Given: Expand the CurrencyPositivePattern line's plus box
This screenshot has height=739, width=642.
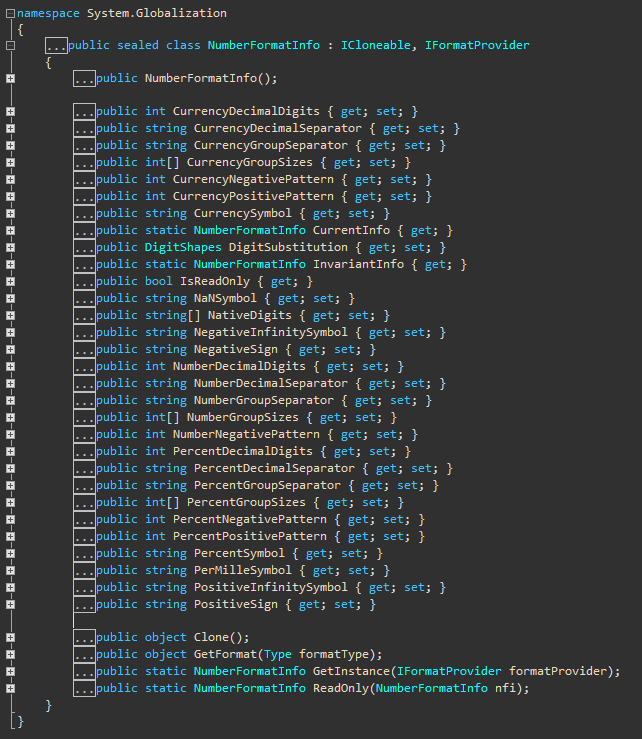Looking at the screenshot, I should pyautogui.click(x=10, y=197).
